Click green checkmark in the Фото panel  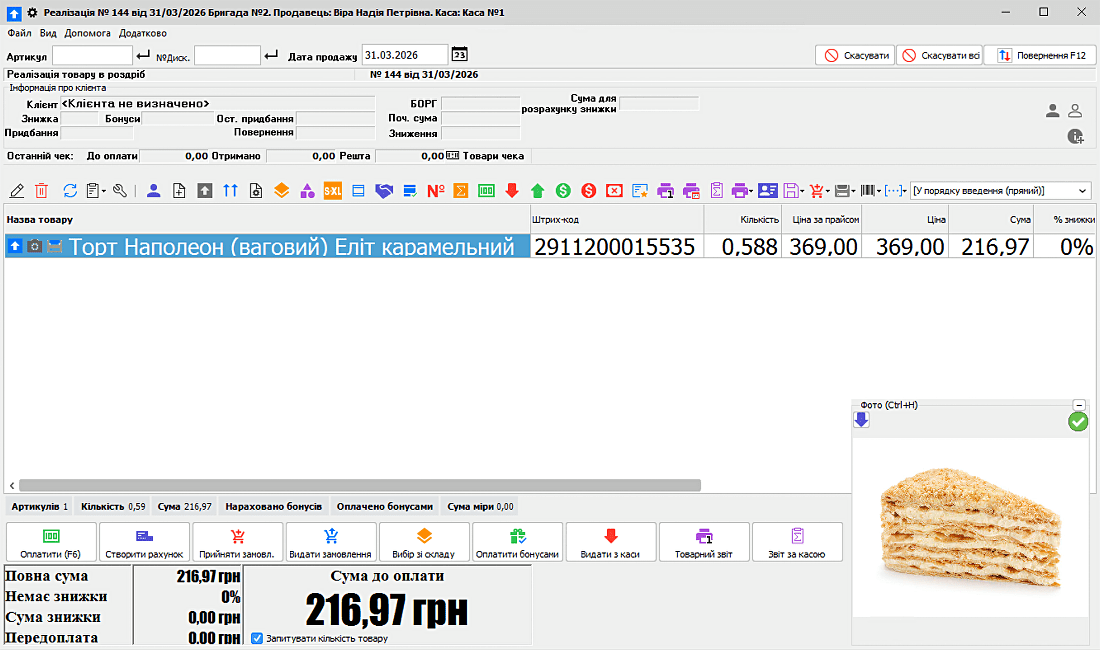[x=1077, y=422]
